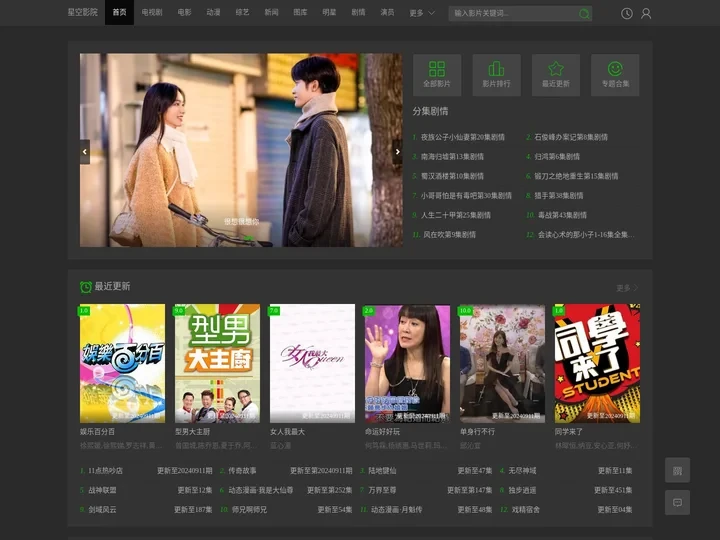Open 影片排行 ranking icon tile
Image resolution: width=720 pixels, height=540 pixels.
click(496, 75)
